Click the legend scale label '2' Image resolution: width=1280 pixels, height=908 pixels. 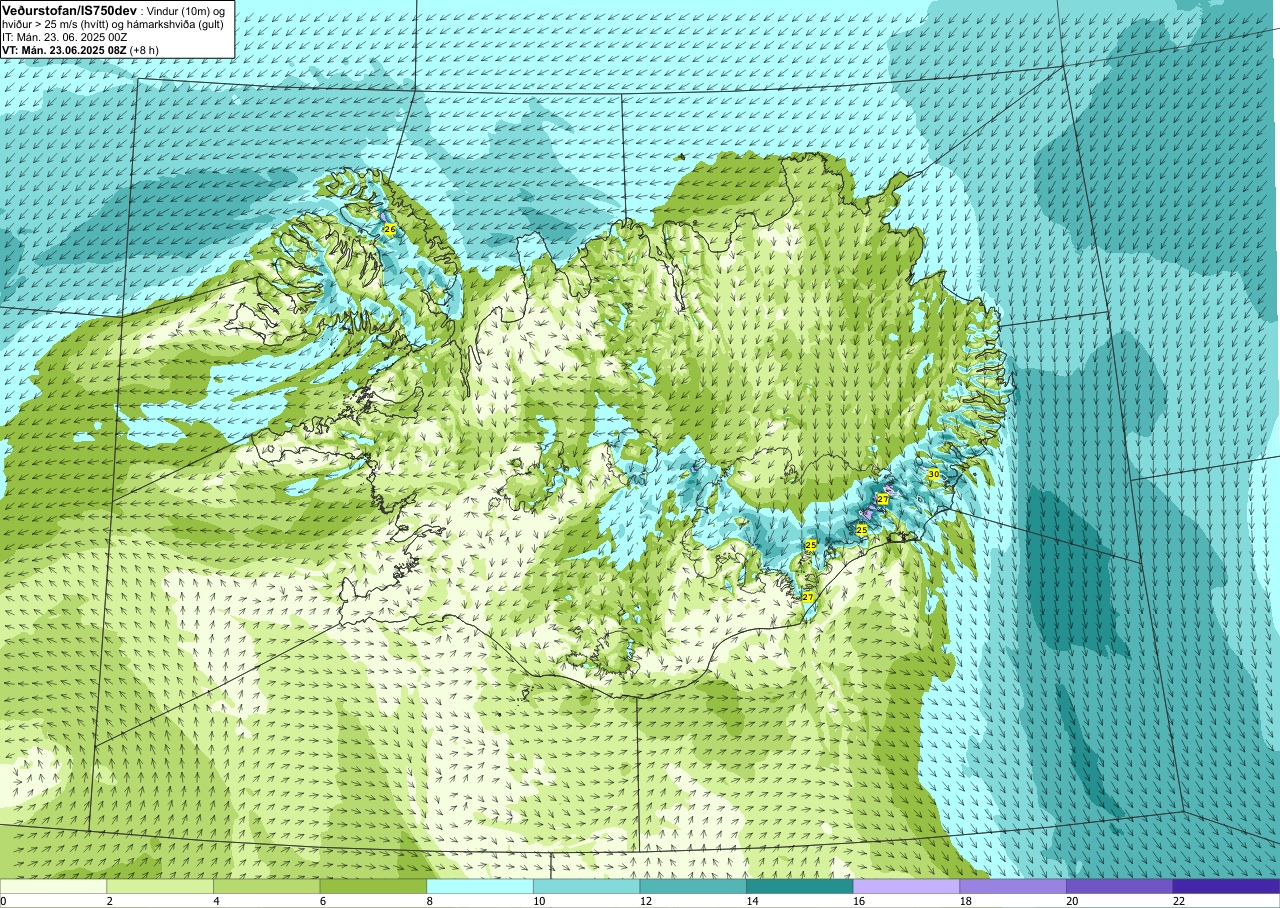coord(109,901)
